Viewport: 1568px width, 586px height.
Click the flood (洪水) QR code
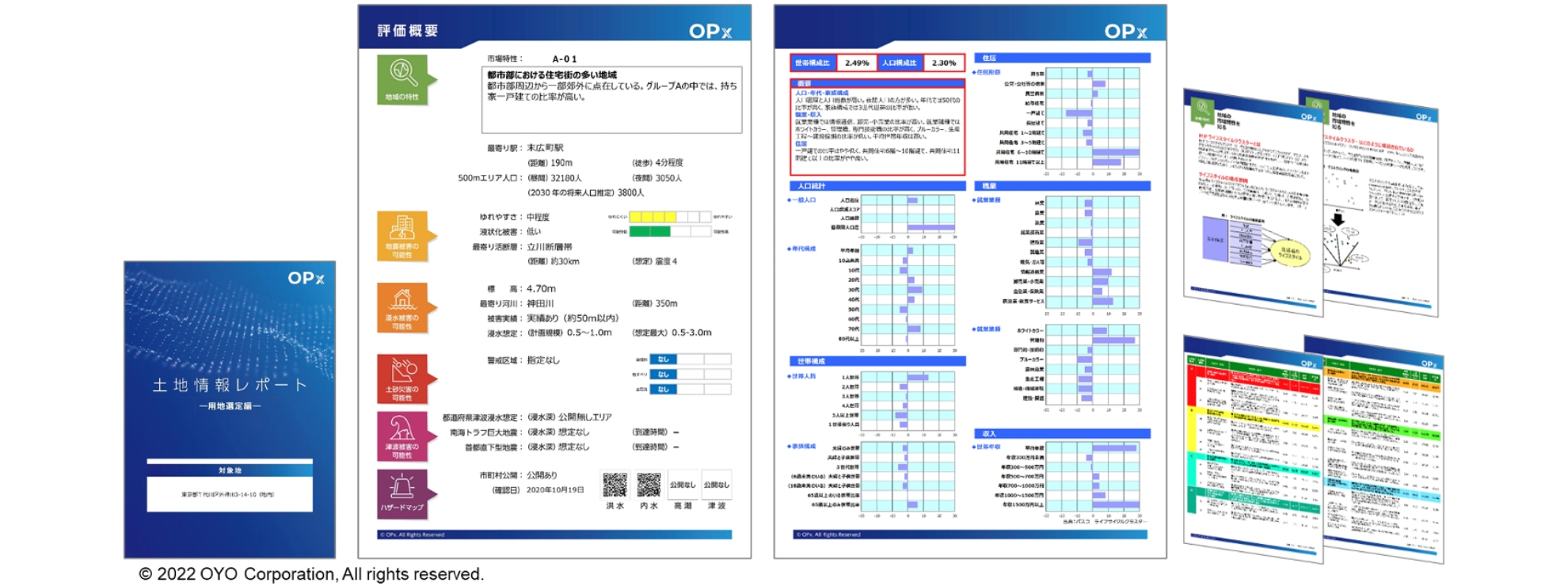coord(615,485)
